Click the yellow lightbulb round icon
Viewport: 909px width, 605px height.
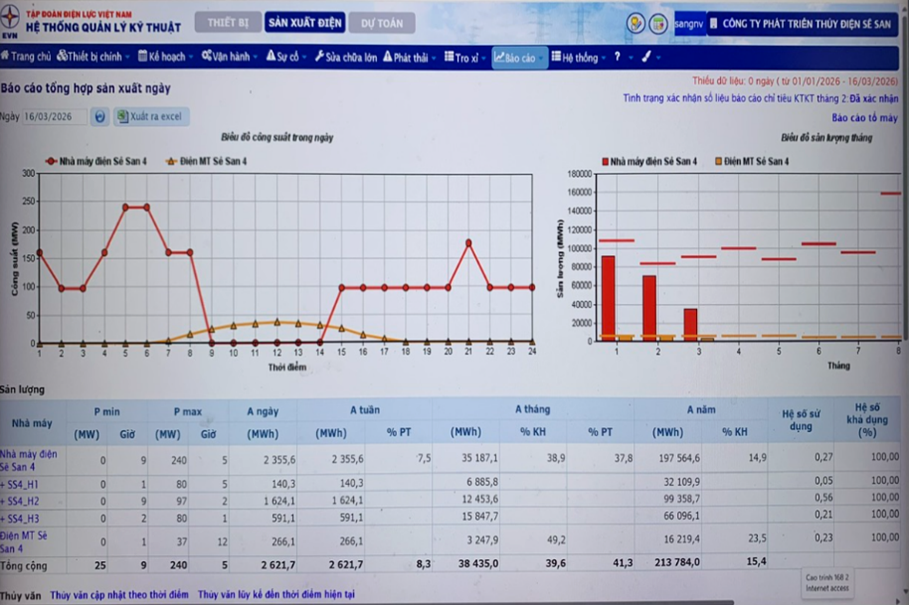point(636,23)
